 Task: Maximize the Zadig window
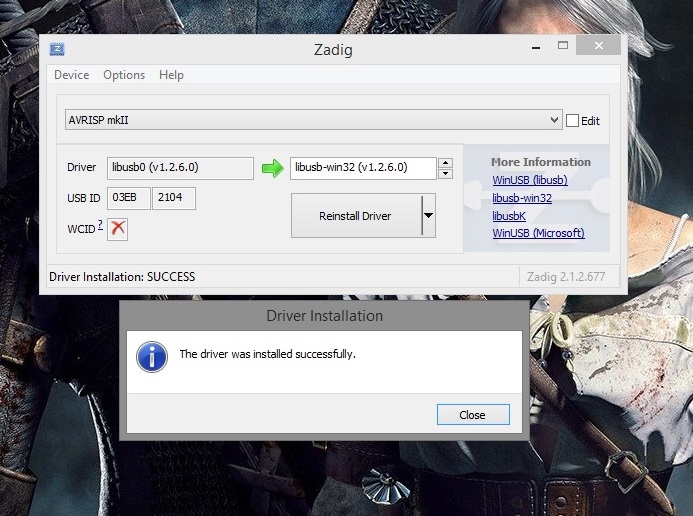point(563,46)
